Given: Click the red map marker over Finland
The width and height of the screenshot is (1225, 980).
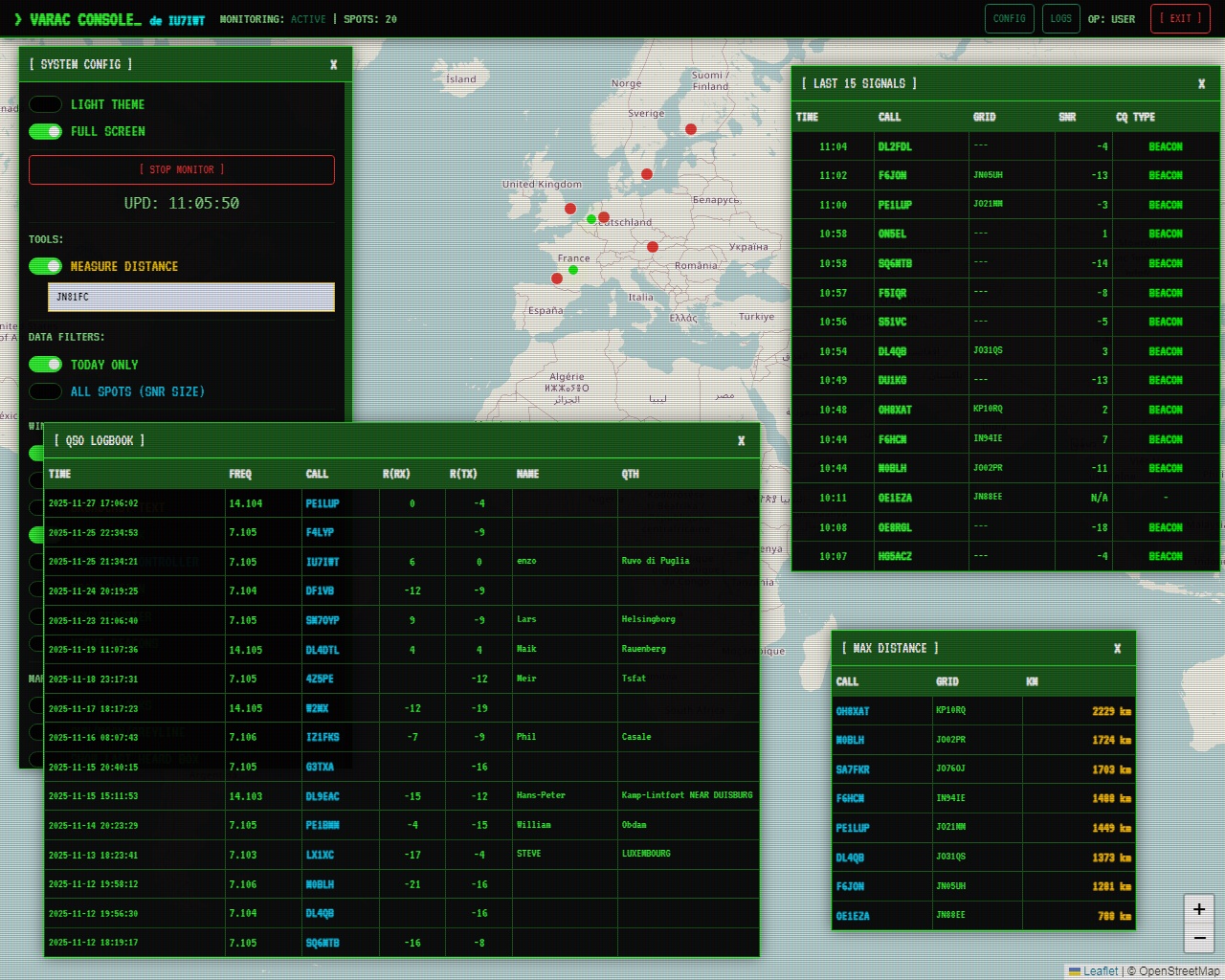Looking at the screenshot, I should pyautogui.click(x=691, y=129).
